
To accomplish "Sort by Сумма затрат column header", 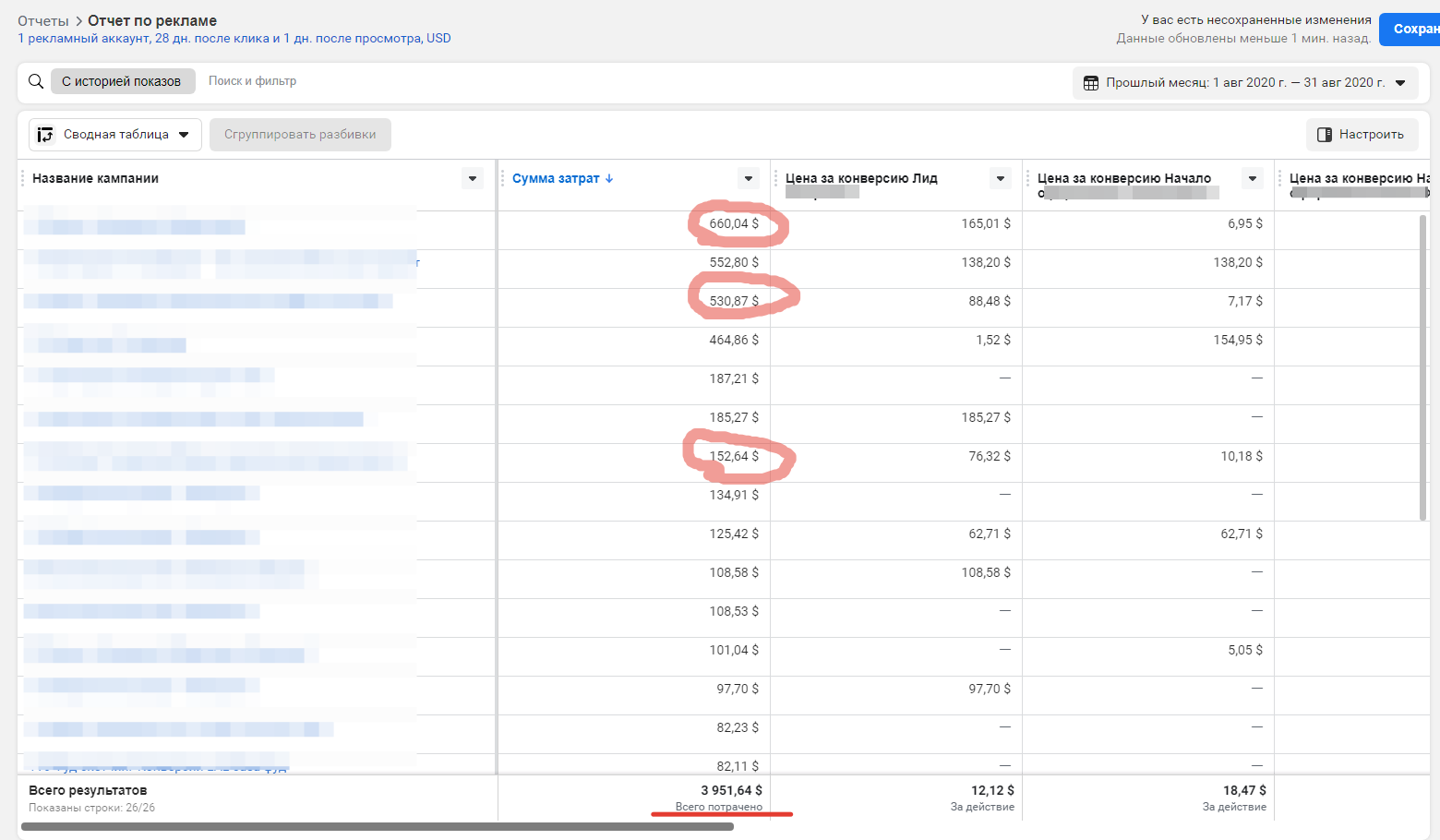I will click(x=556, y=178).
